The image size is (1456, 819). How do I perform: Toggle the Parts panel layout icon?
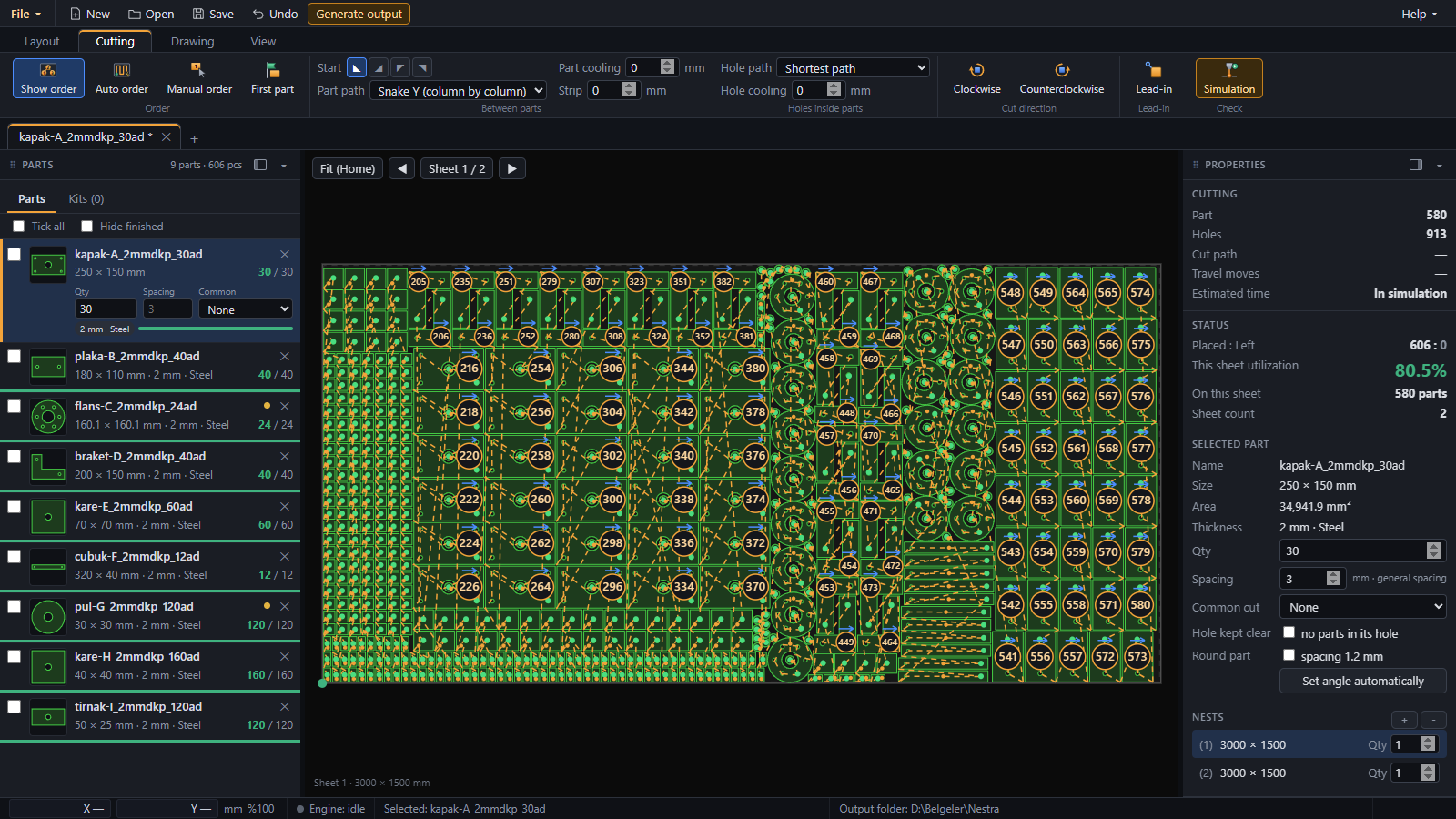(260, 165)
